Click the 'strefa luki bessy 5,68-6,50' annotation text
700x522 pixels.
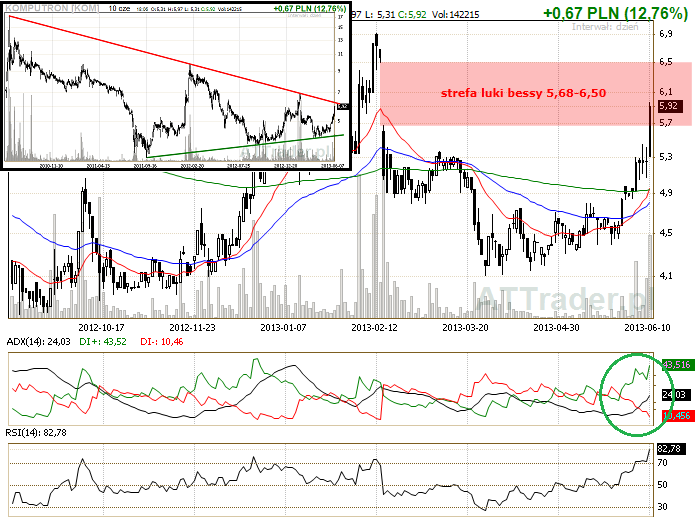[x=523, y=93]
